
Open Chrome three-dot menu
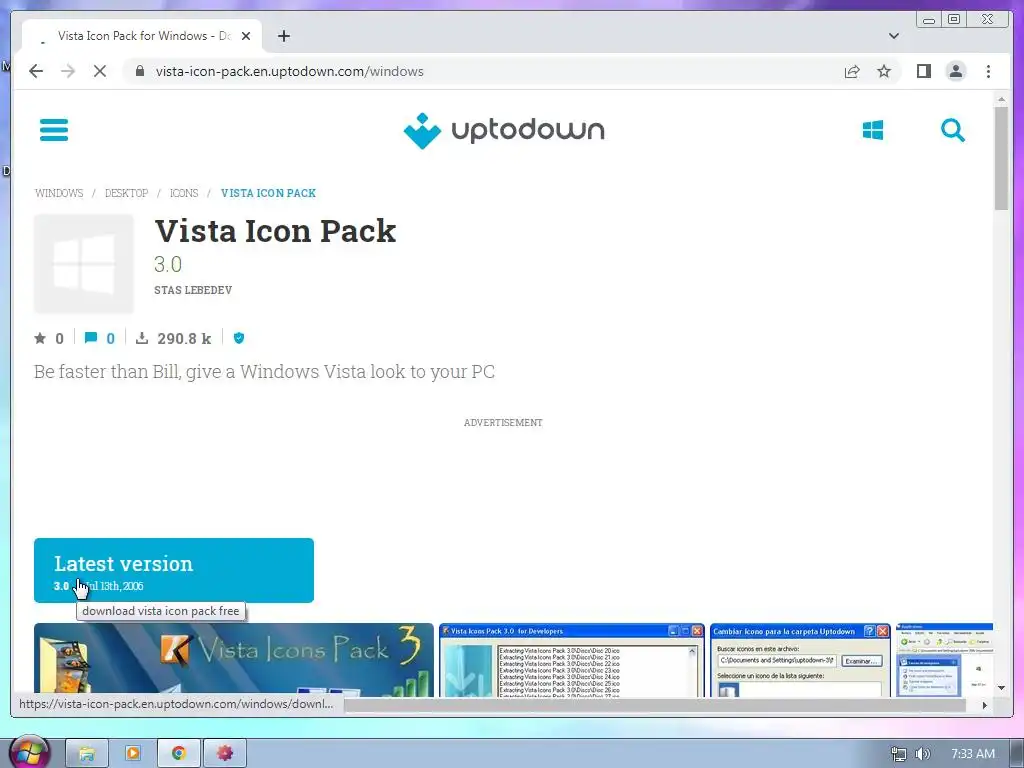pos(988,71)
